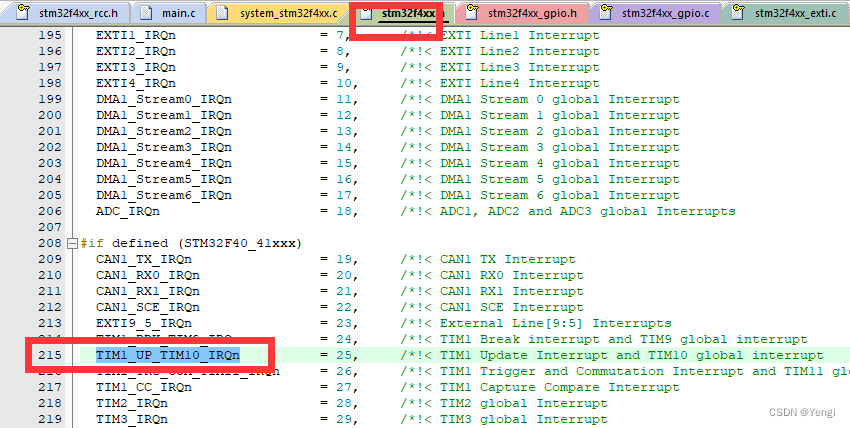850x428 pixels.
Task: Click line number 195 in the gutter
Action: (50, 36)
